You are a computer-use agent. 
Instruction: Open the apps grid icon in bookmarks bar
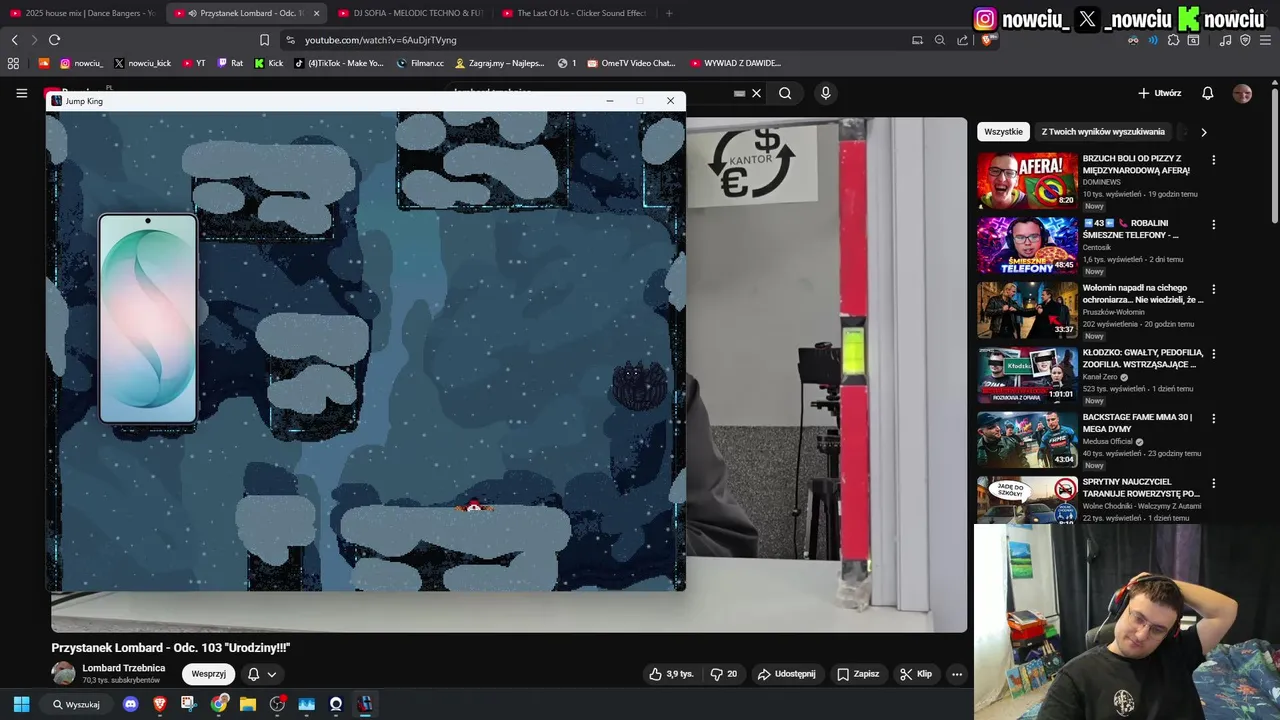click(13, 63)
